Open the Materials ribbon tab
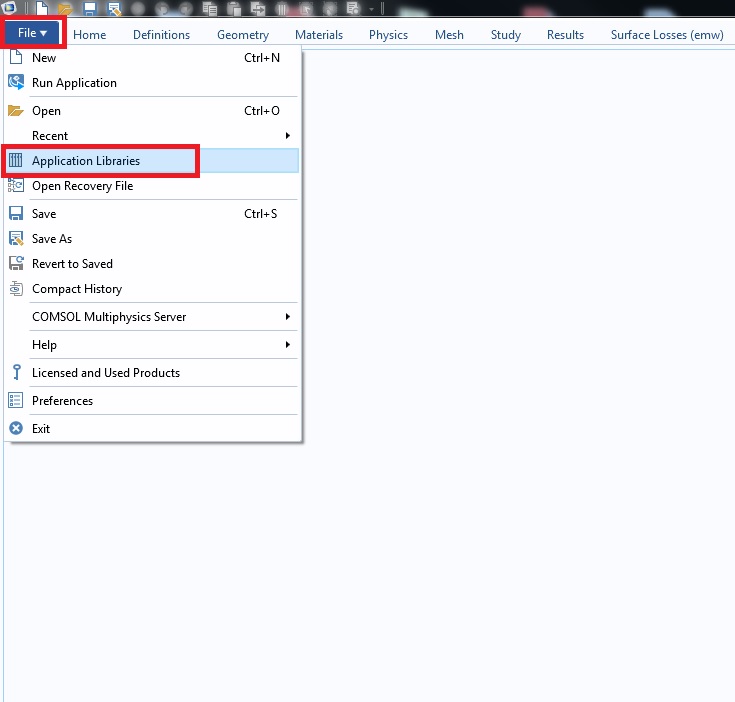This screenshot has width=735, height=702. point(318,35)
